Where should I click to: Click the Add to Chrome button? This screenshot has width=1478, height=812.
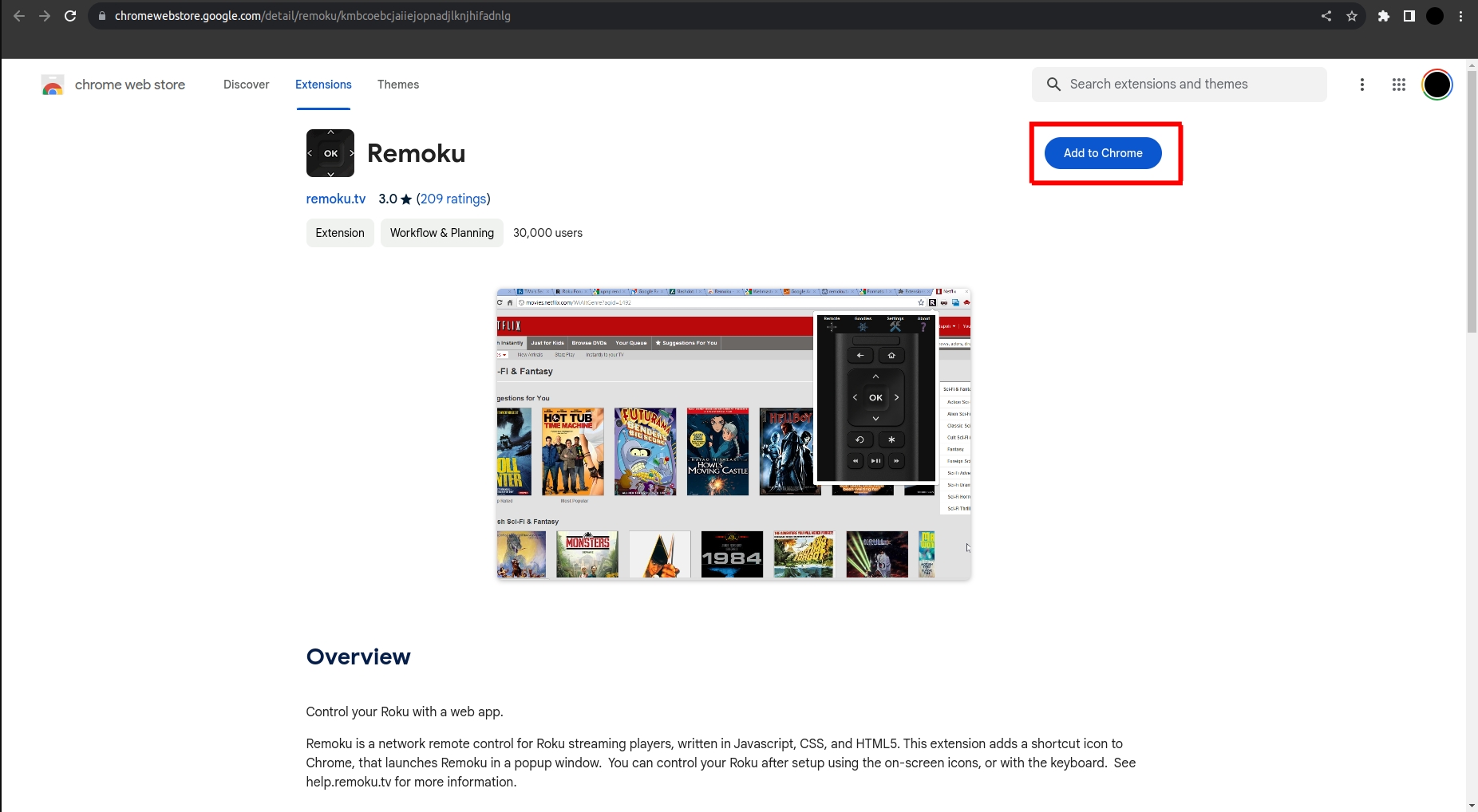click(x=1103, y=153)
